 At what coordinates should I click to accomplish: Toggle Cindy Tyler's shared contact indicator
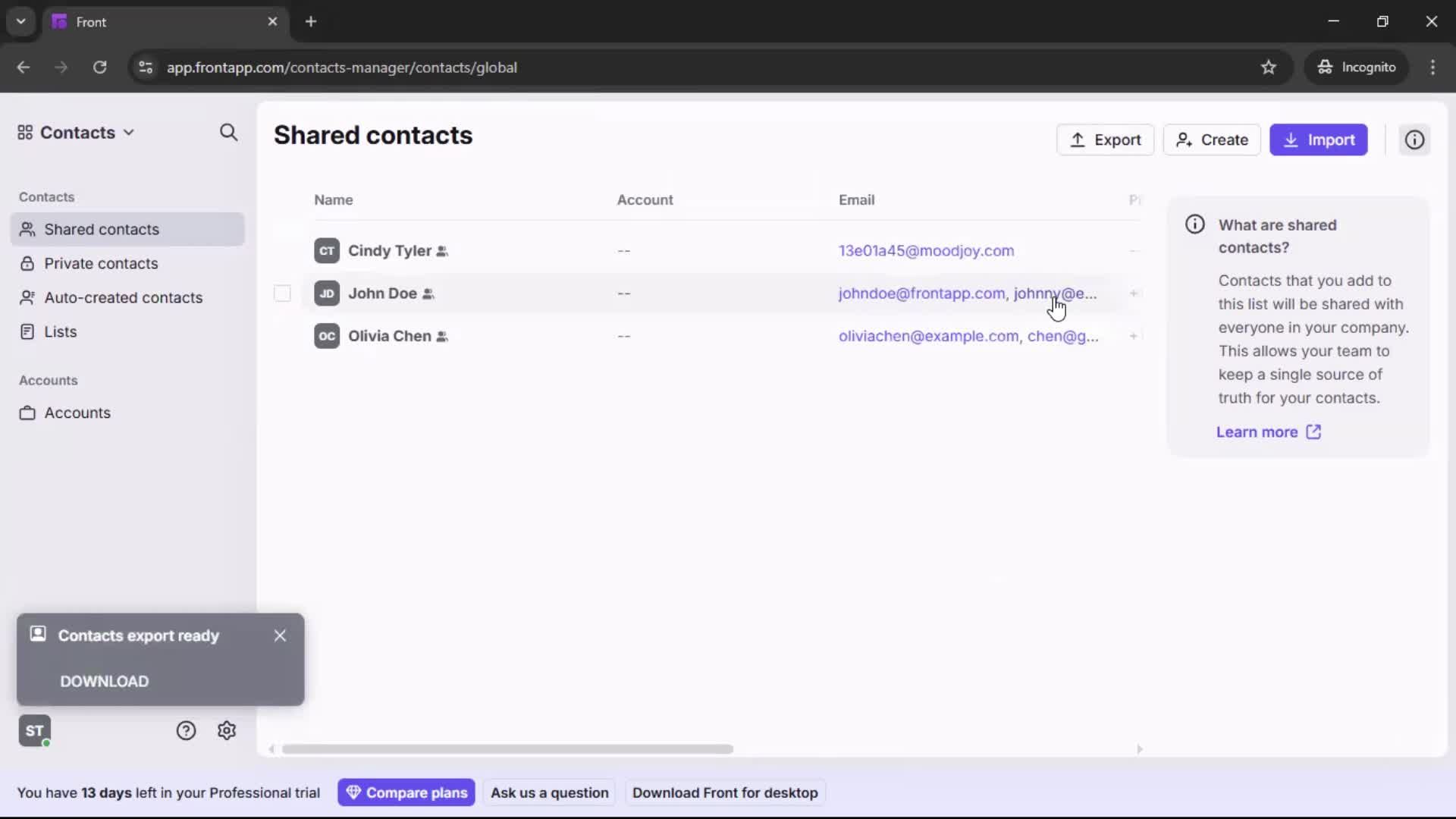coord(443,251)
